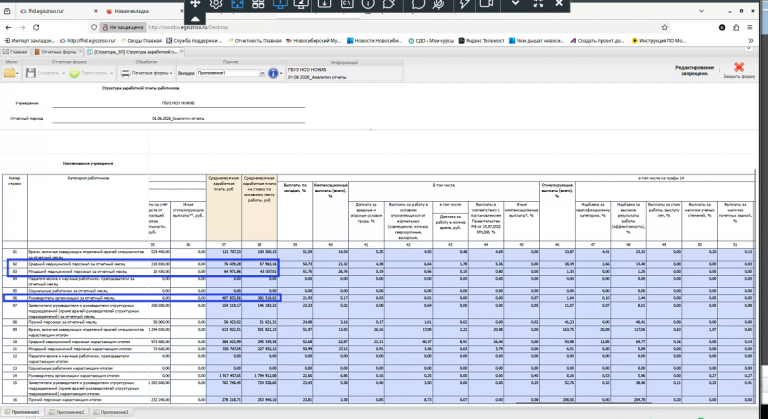Click the Firefox View icon left of tabs

7,11
